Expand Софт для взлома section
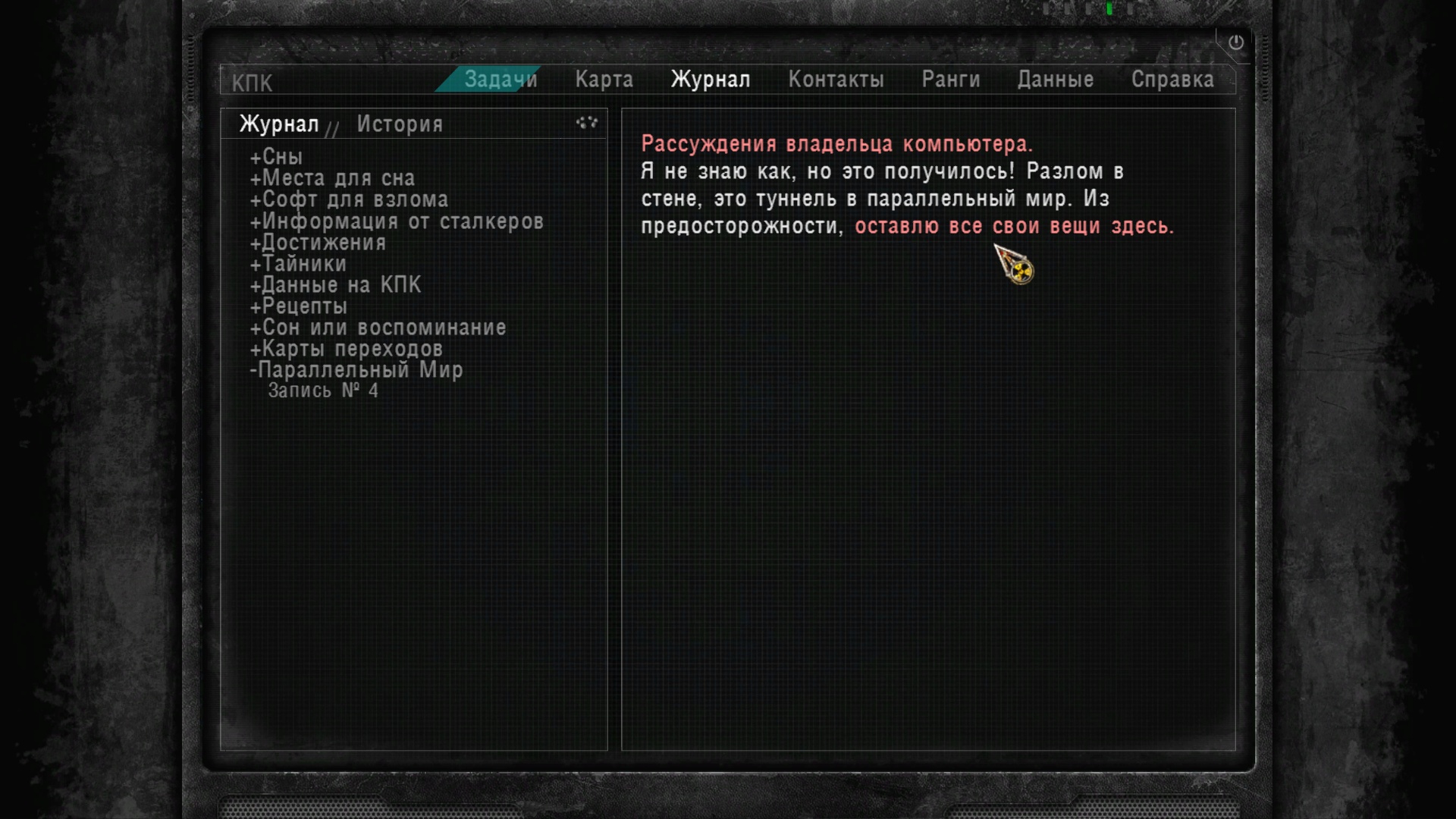The image size is (1456, 819). pyautogui.click(x=349, y=199)
